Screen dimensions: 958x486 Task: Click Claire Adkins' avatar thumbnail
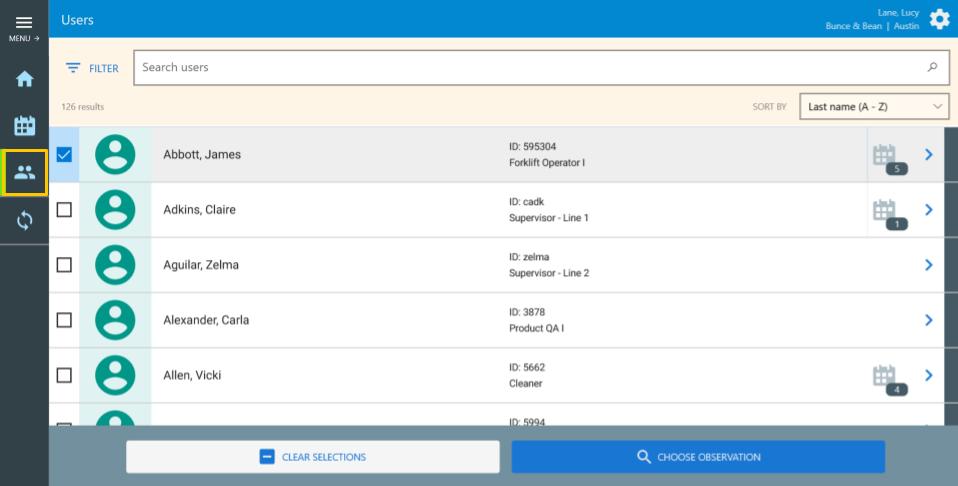pyautogui.click(x=115, y=210)
